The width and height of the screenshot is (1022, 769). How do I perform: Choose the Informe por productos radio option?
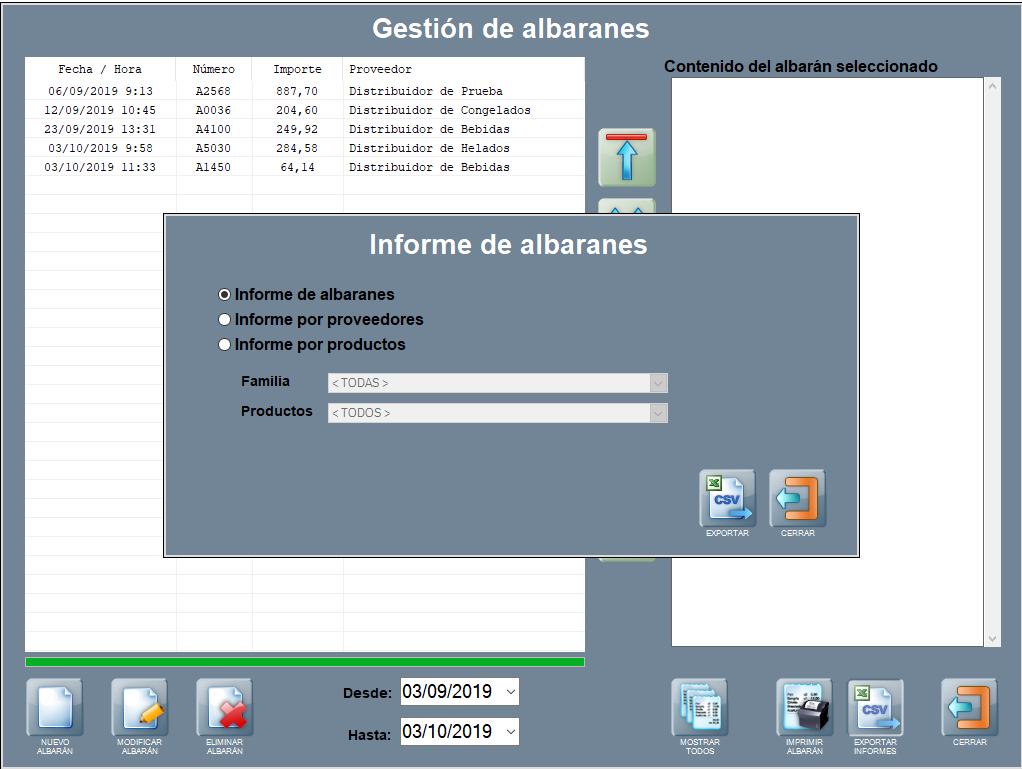225,345
